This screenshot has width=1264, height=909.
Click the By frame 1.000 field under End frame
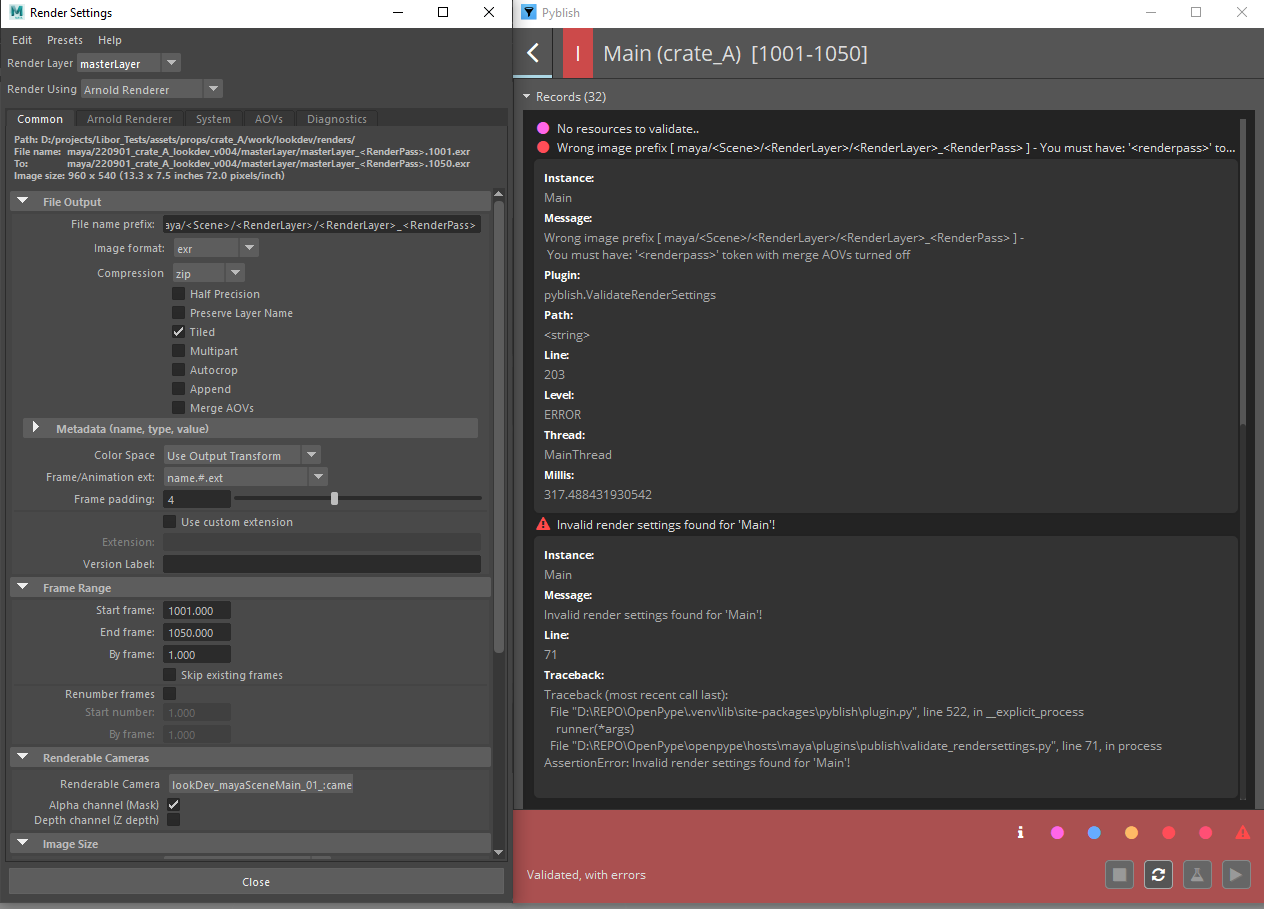coord(197,654)
